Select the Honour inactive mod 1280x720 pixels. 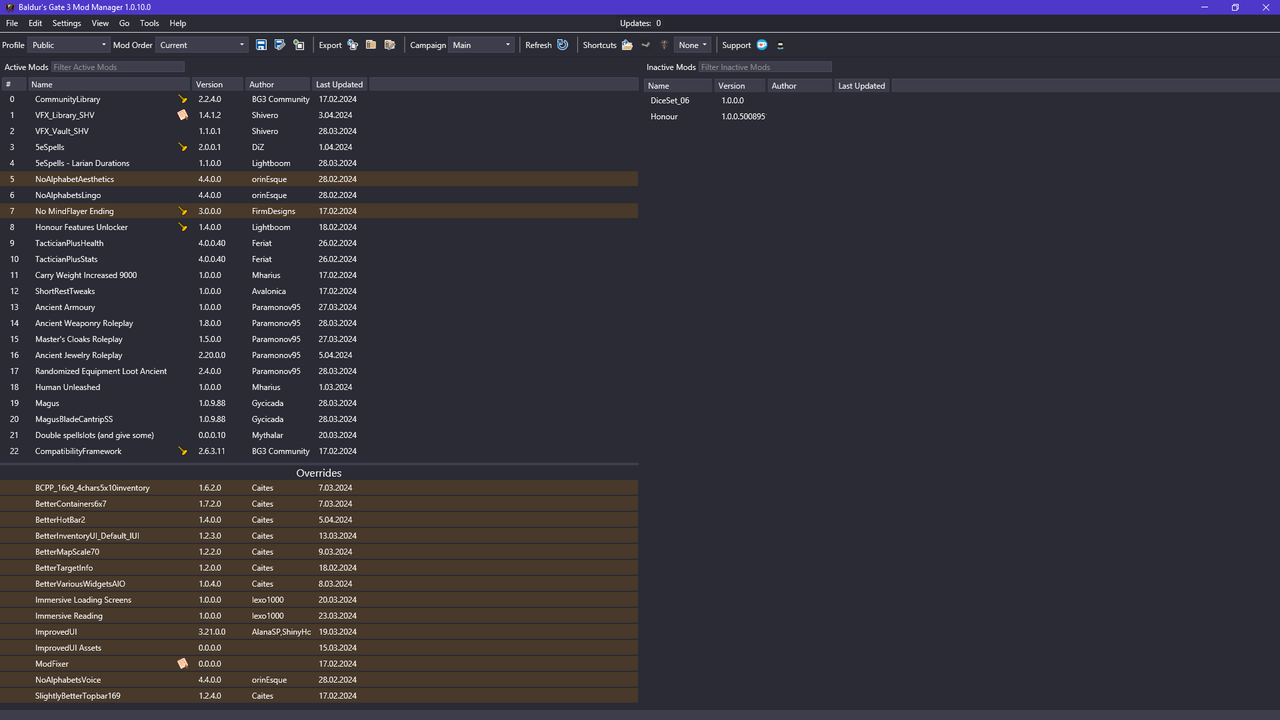(961, 116)
